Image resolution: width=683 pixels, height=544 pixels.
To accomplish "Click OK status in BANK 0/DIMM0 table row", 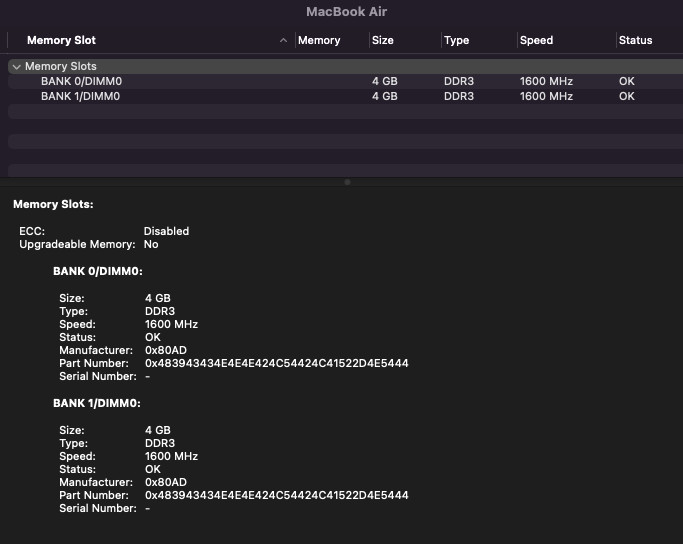I will (x=627, y=81).
